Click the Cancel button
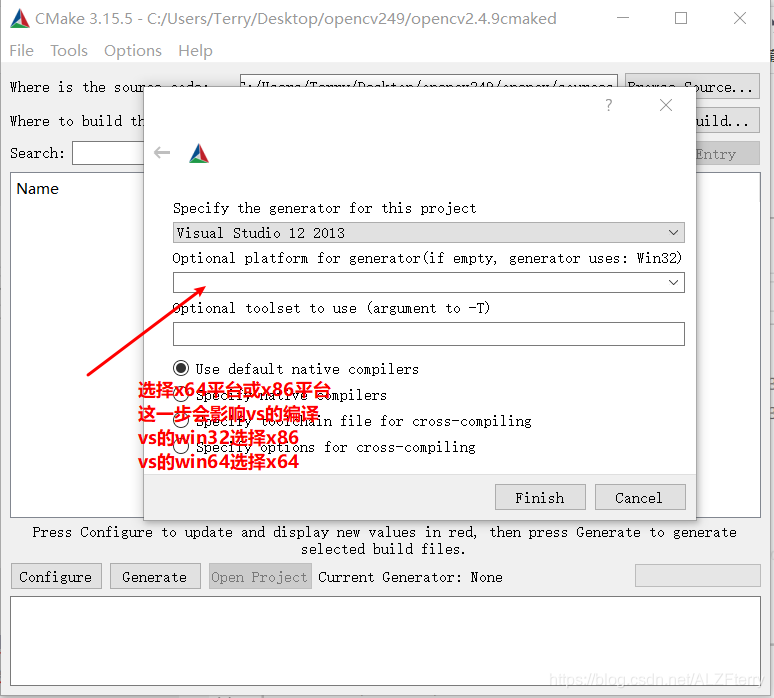Viewport: 774px width, 698px height. [640, 497]
